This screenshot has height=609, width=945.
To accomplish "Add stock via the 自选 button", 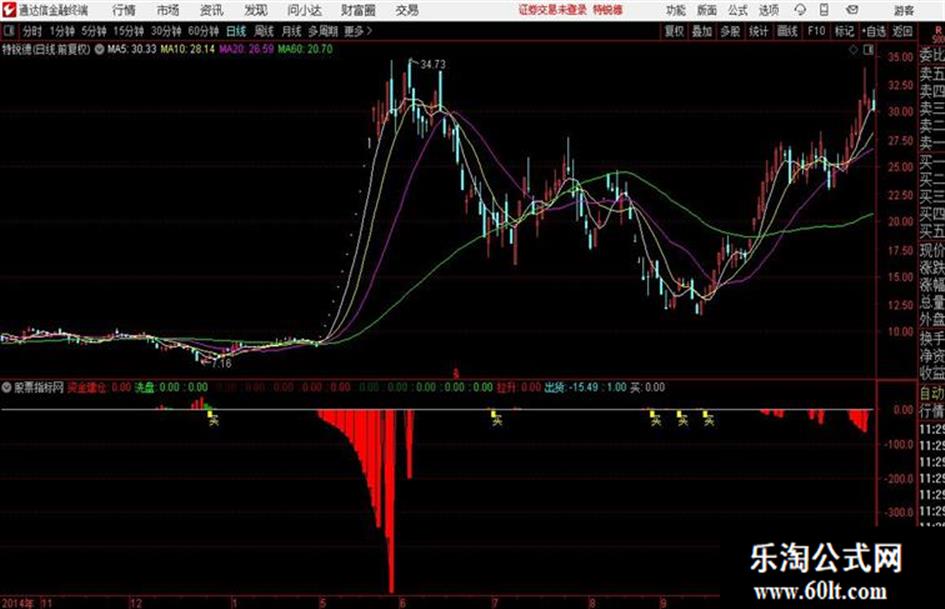I will click(x=874, y=31).
